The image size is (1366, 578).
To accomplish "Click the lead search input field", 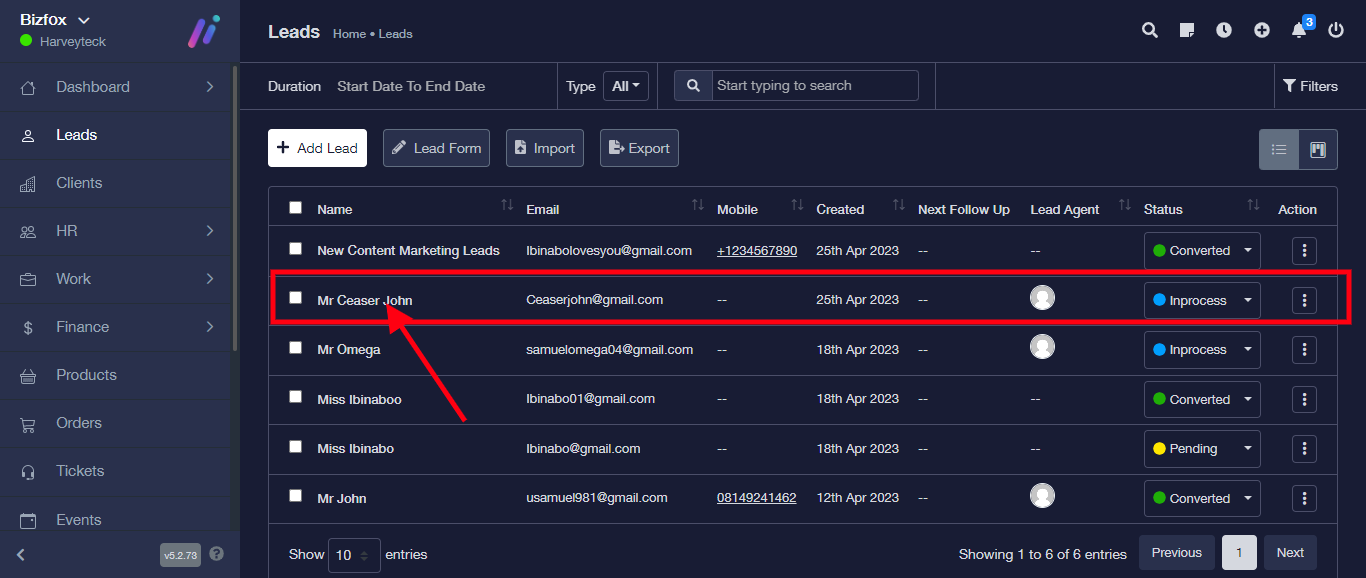I will (x=814, y=86).
